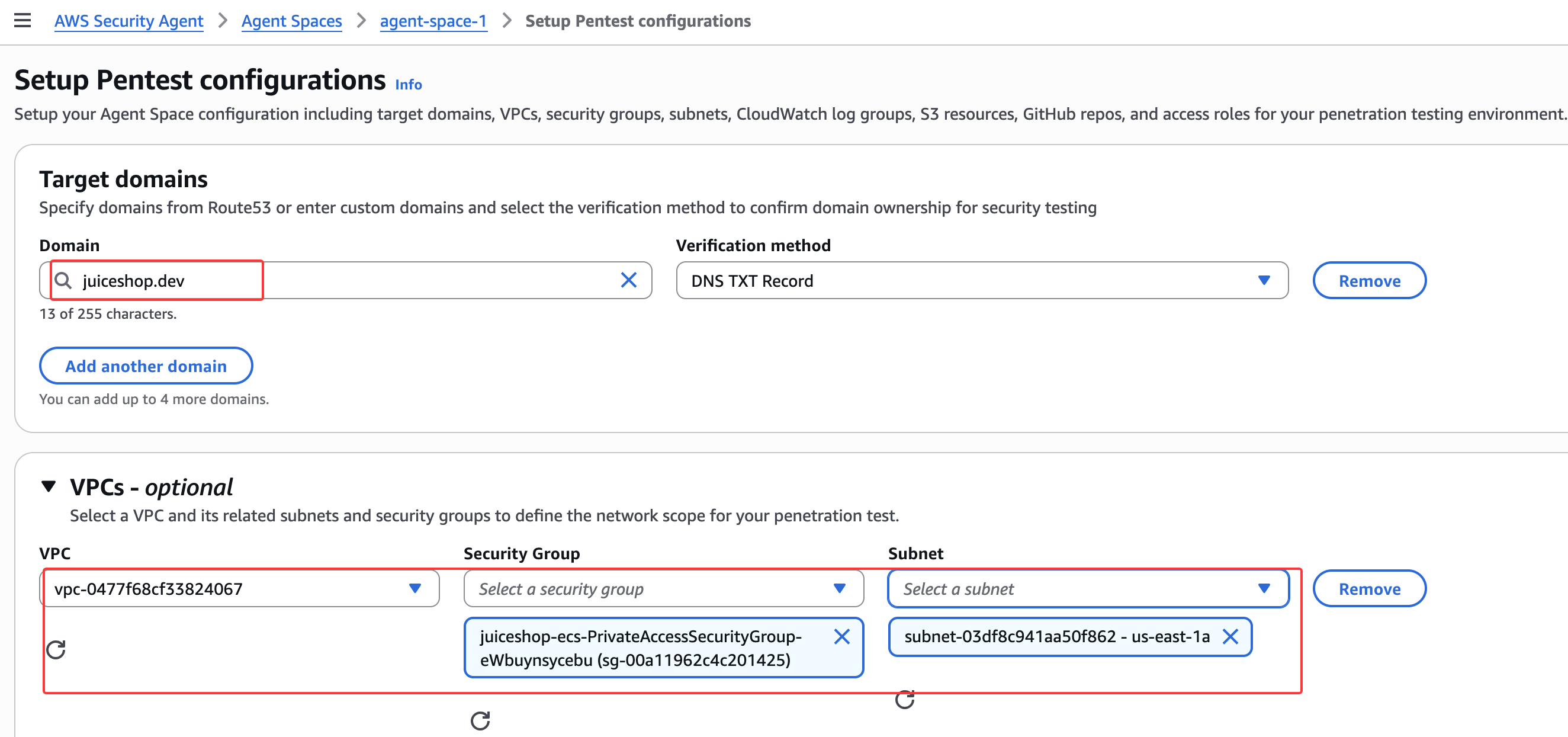The image size is (1568, 737).
Task: Open the VPC selection dropdown
Action: (239, 588)
